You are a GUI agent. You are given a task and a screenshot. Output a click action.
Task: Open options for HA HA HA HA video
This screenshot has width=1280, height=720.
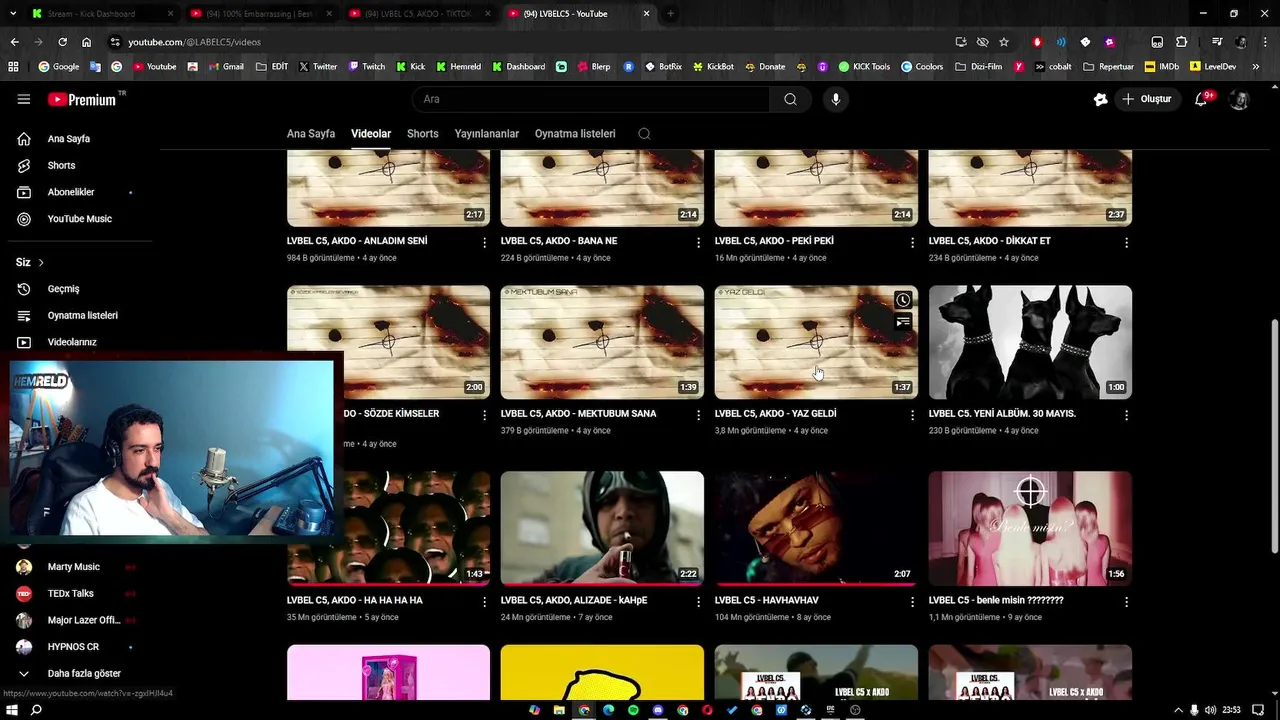tap(485, 602)
